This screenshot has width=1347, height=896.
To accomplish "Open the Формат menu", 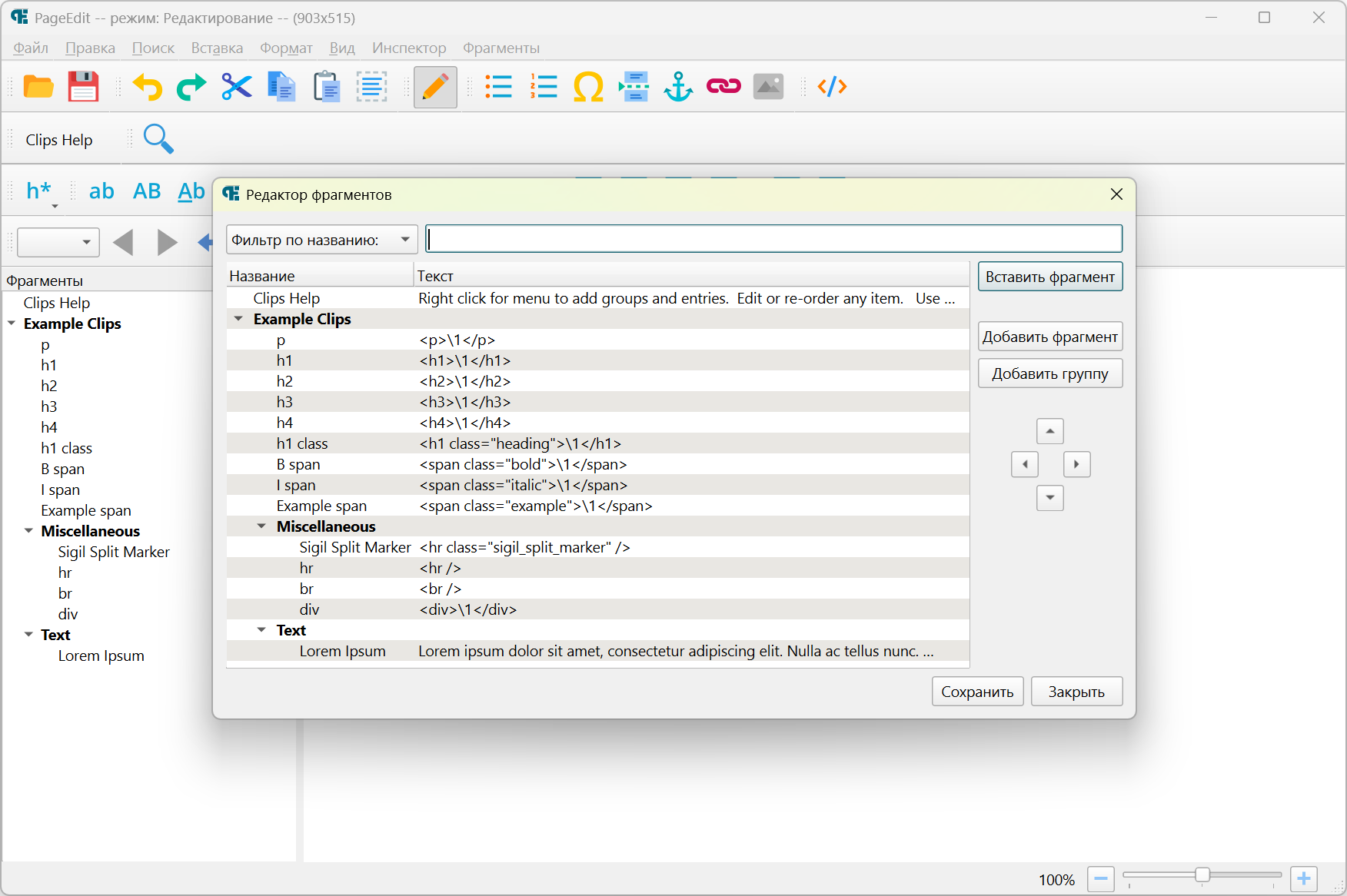I will 286,48.
